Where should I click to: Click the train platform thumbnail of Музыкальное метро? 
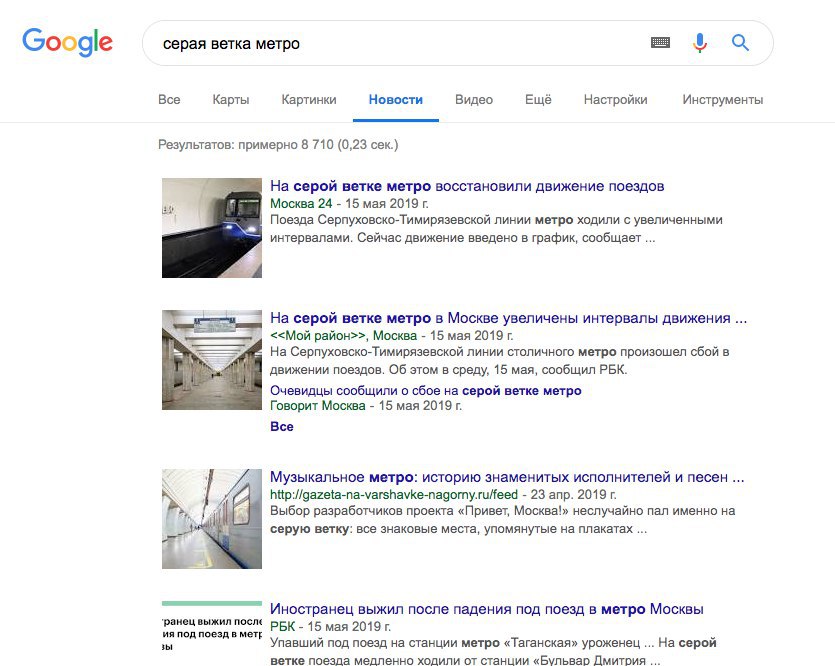212,519
